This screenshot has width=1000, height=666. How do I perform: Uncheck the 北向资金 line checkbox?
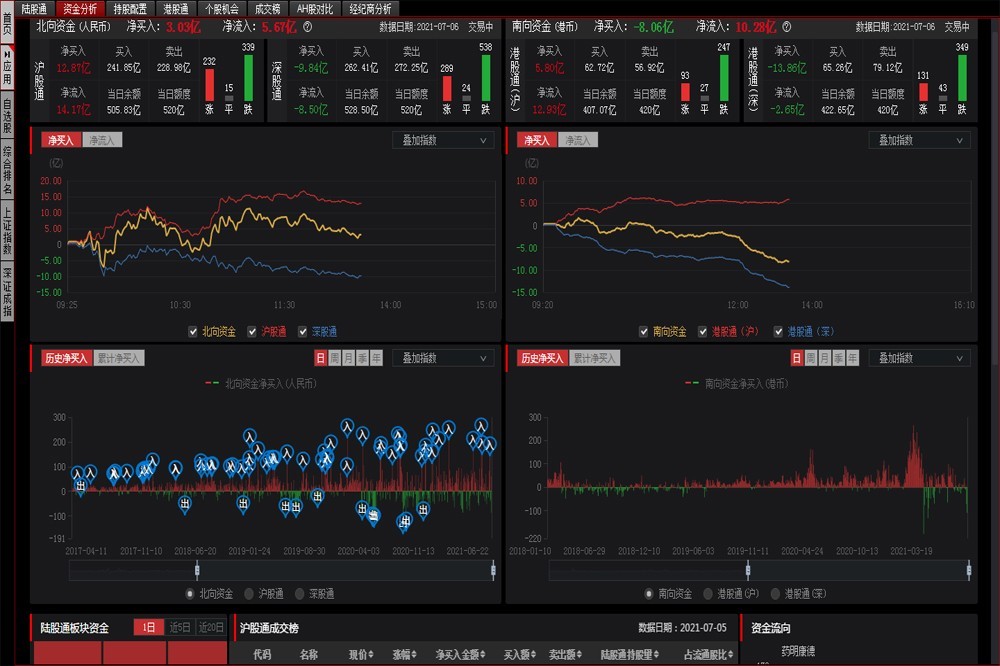click(193, 332)
